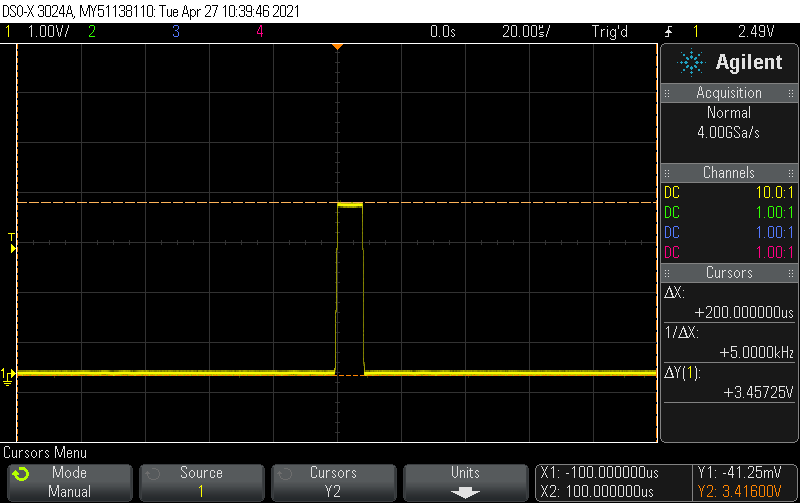Image resolution: width=800 pixels, height=503 pixels.
Task: Click the greyed rotary icon on Source
Action: click(x=153, y=474)
